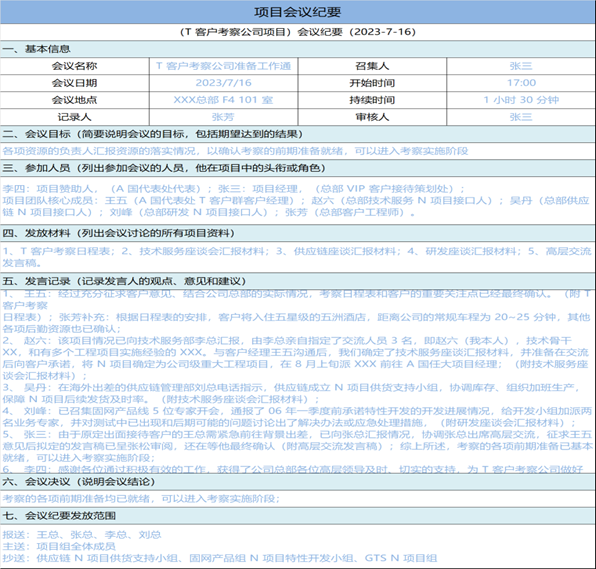The width and height of the screenshot is (596, 569).
Task: Select the 三、参加人员 section header
Action: tap(298, 168)
